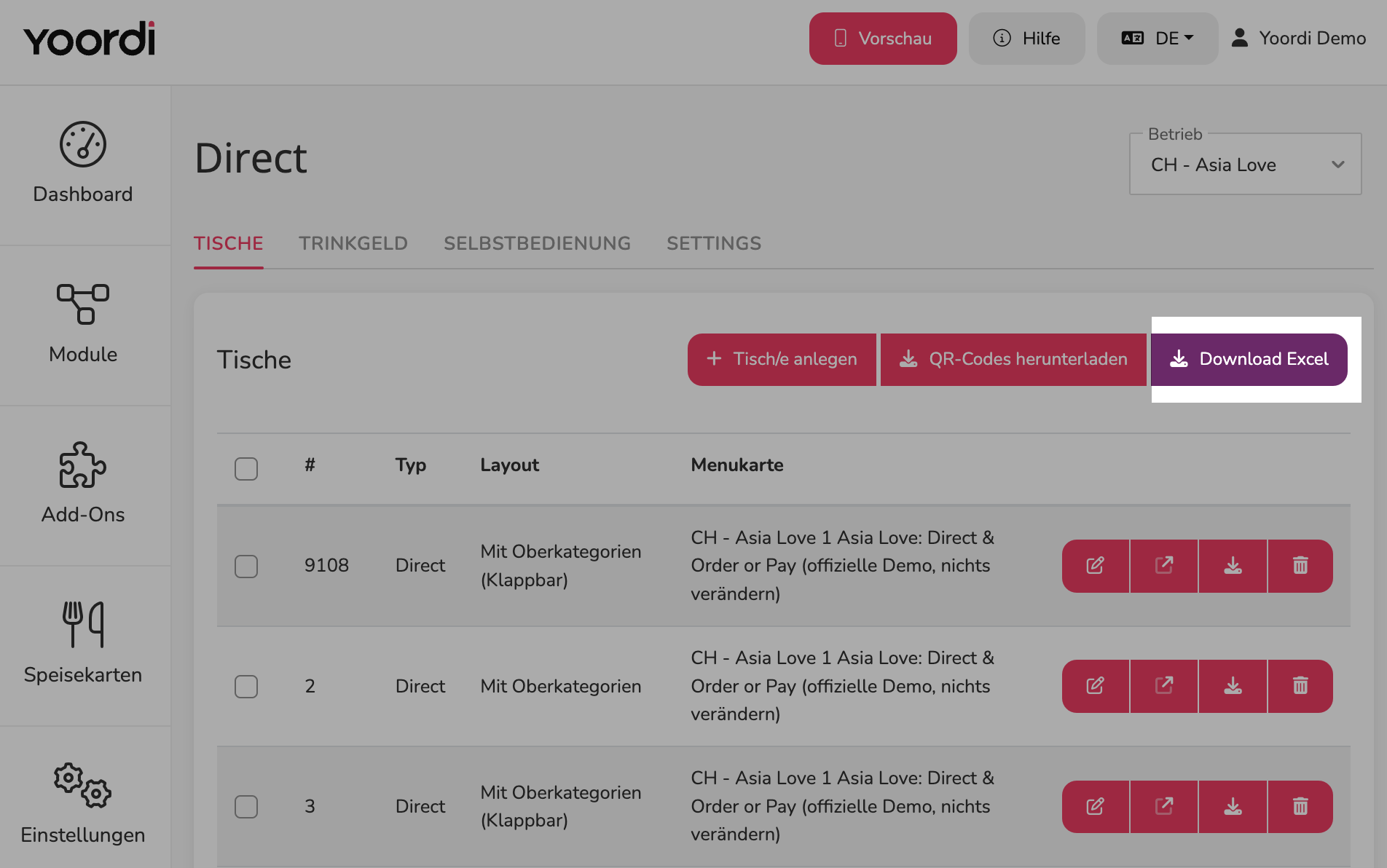The image size is (1387, 868).
Task: Delete table 3 with trash icon
Action: coord(1300,806)
